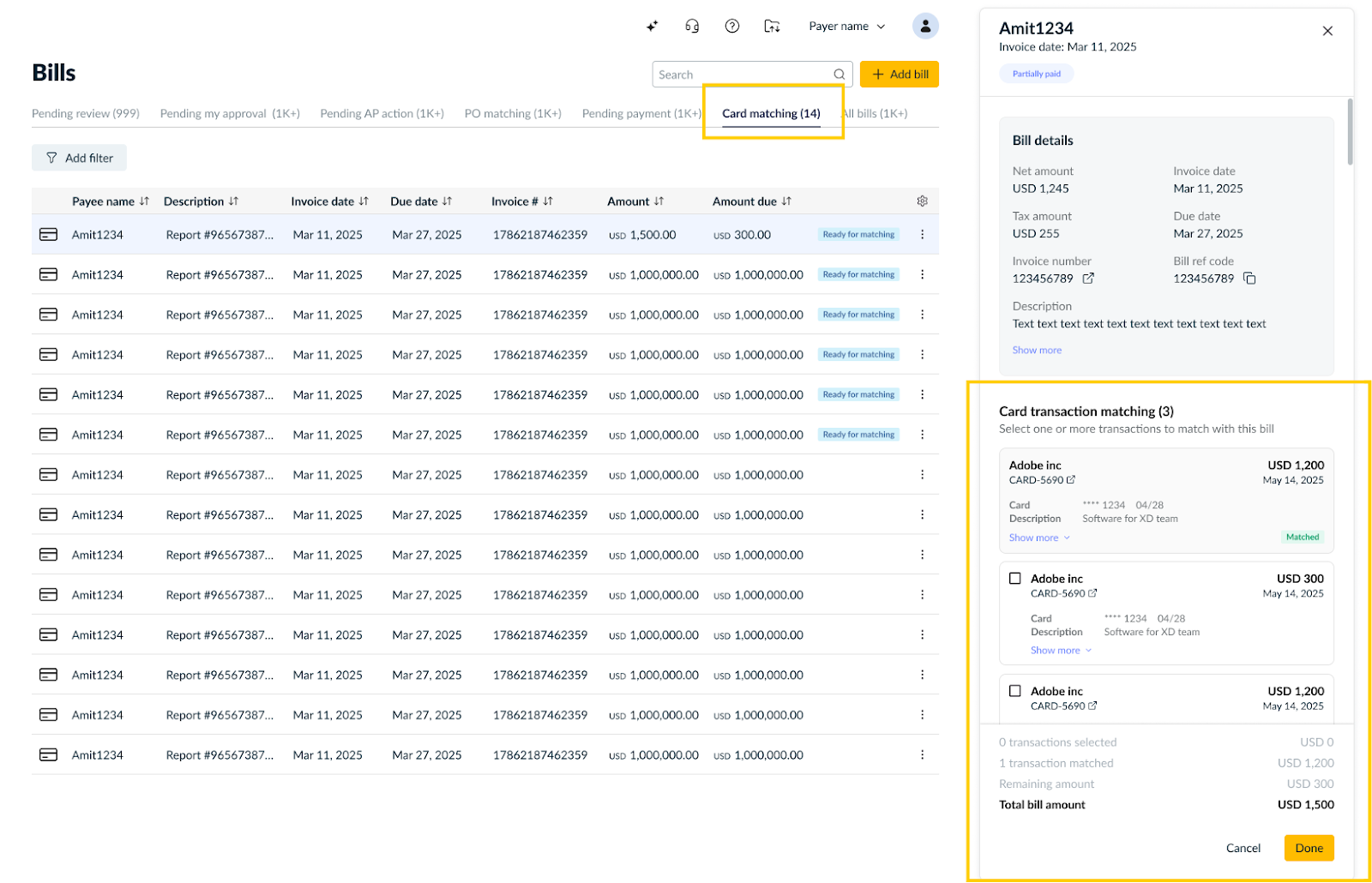Check the Adobe inc USD 300 transaction
The height and width of the screenshot is (883, 1372).
click(x=1015, y=579)
